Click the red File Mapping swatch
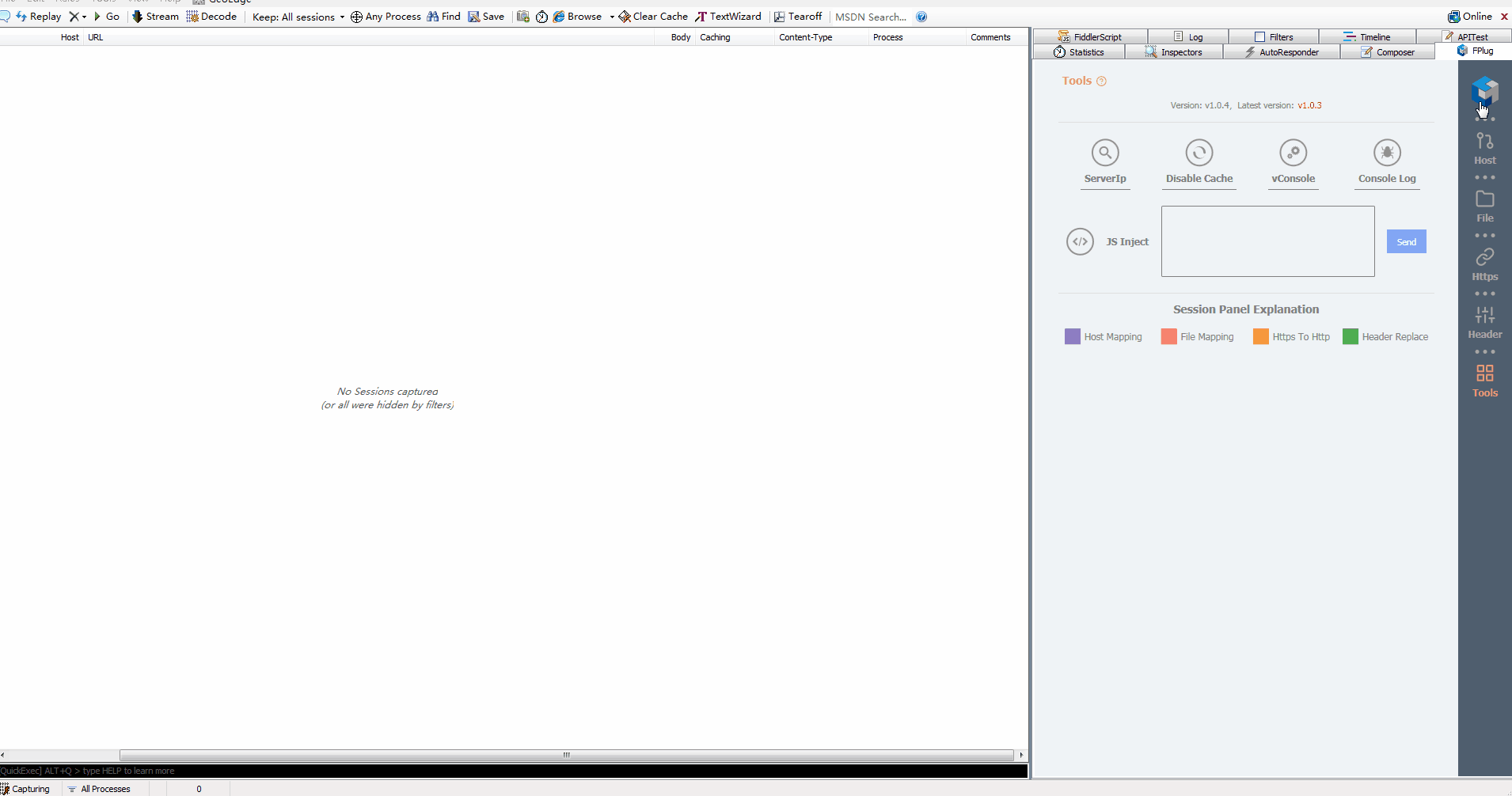Screen dimensions: 1512x796 pyautogui.click(x=1168, y=336)
